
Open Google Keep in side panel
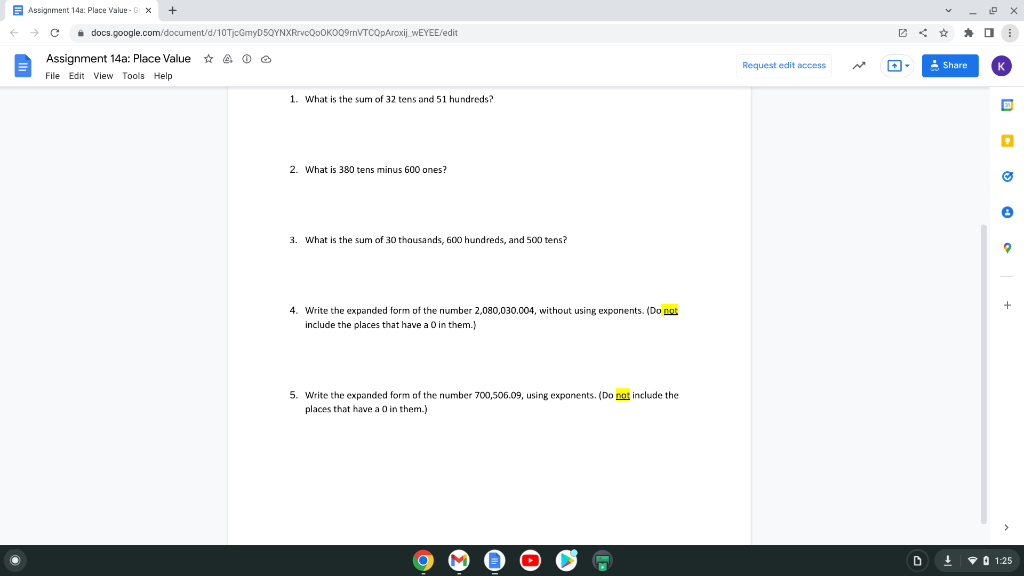pyautogui.click(x=1007, y=140)
